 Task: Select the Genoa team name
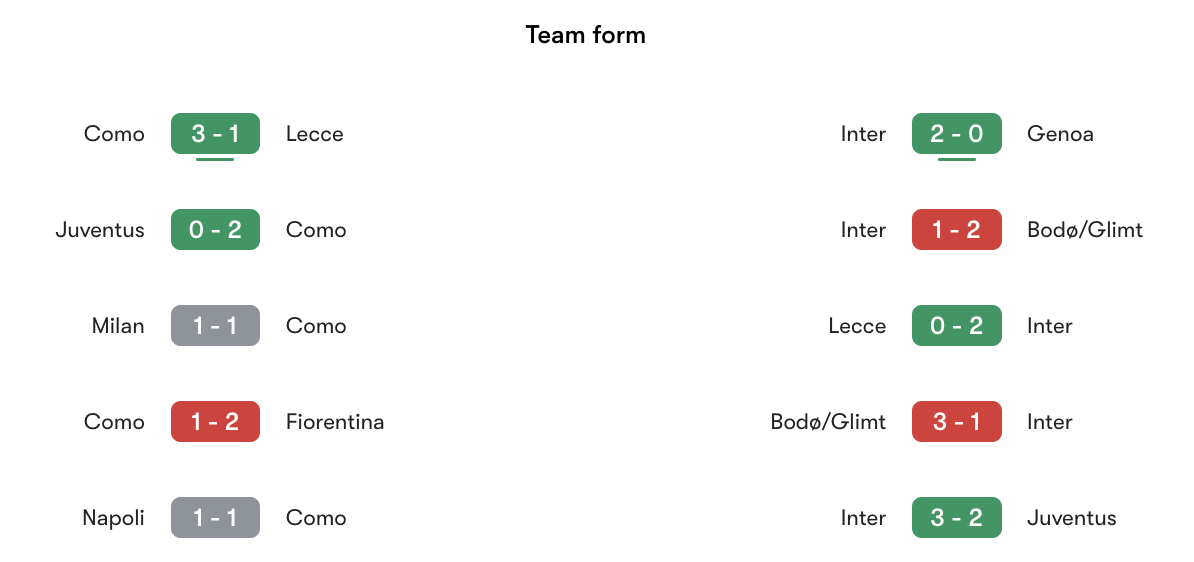(1060, 134)
